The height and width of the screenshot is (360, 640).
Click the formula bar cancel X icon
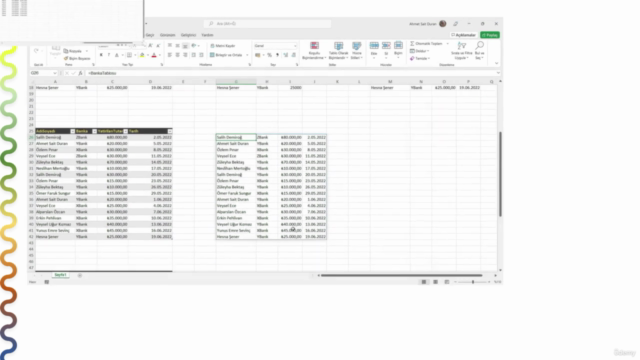67,73
